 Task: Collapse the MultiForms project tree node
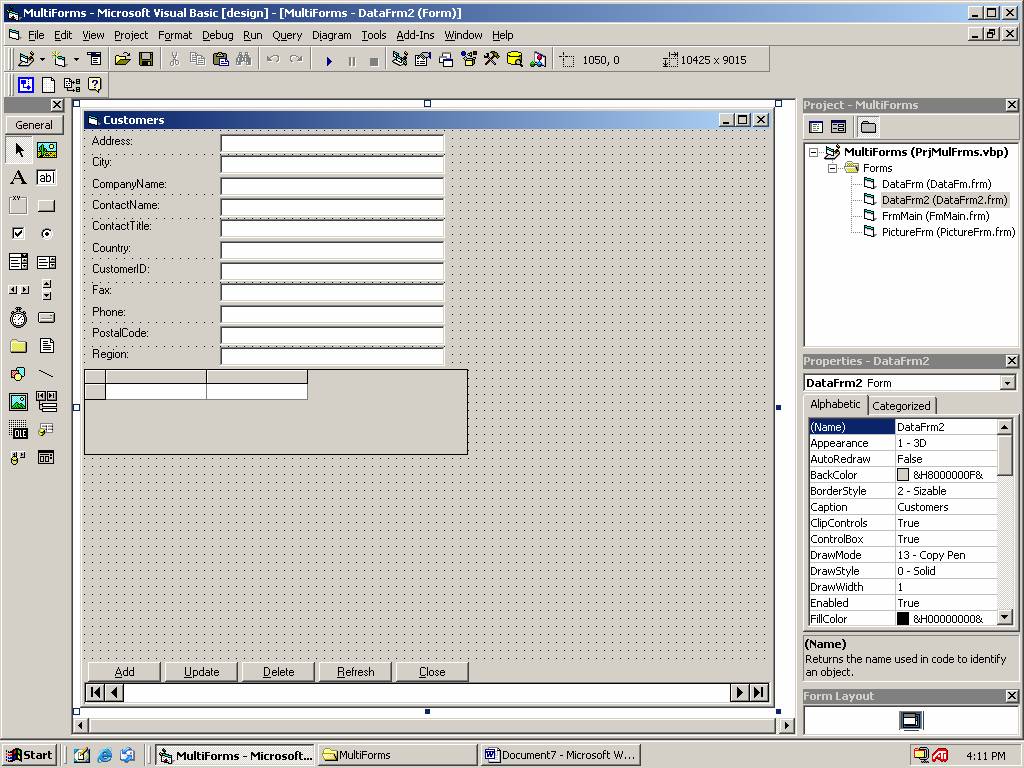tap(814, 152)
